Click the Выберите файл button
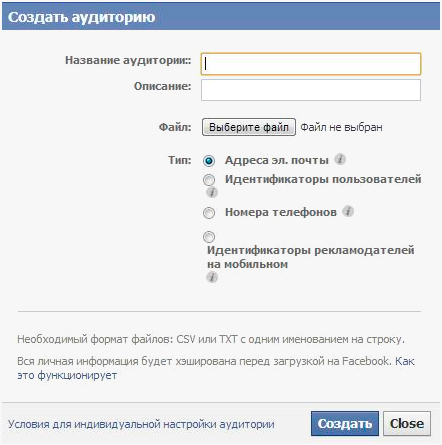Viewport: 442px width, 445px height. tap(249, 127)
